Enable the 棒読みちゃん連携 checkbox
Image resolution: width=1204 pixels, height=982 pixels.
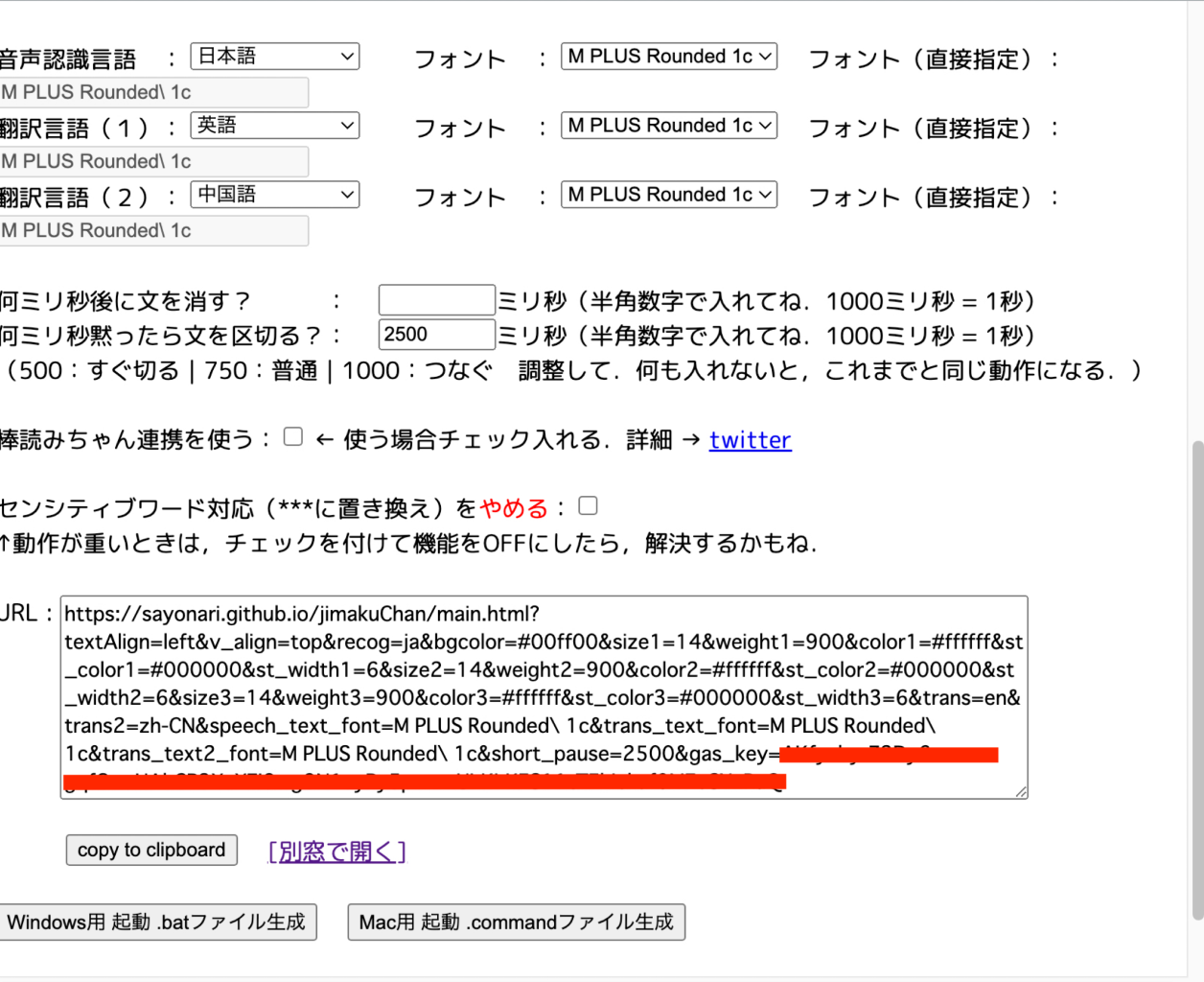(x=293, y=437)
